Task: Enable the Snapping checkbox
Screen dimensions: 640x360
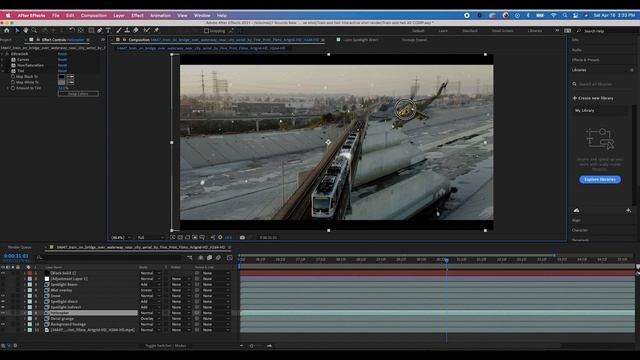Action: [206, 31]
